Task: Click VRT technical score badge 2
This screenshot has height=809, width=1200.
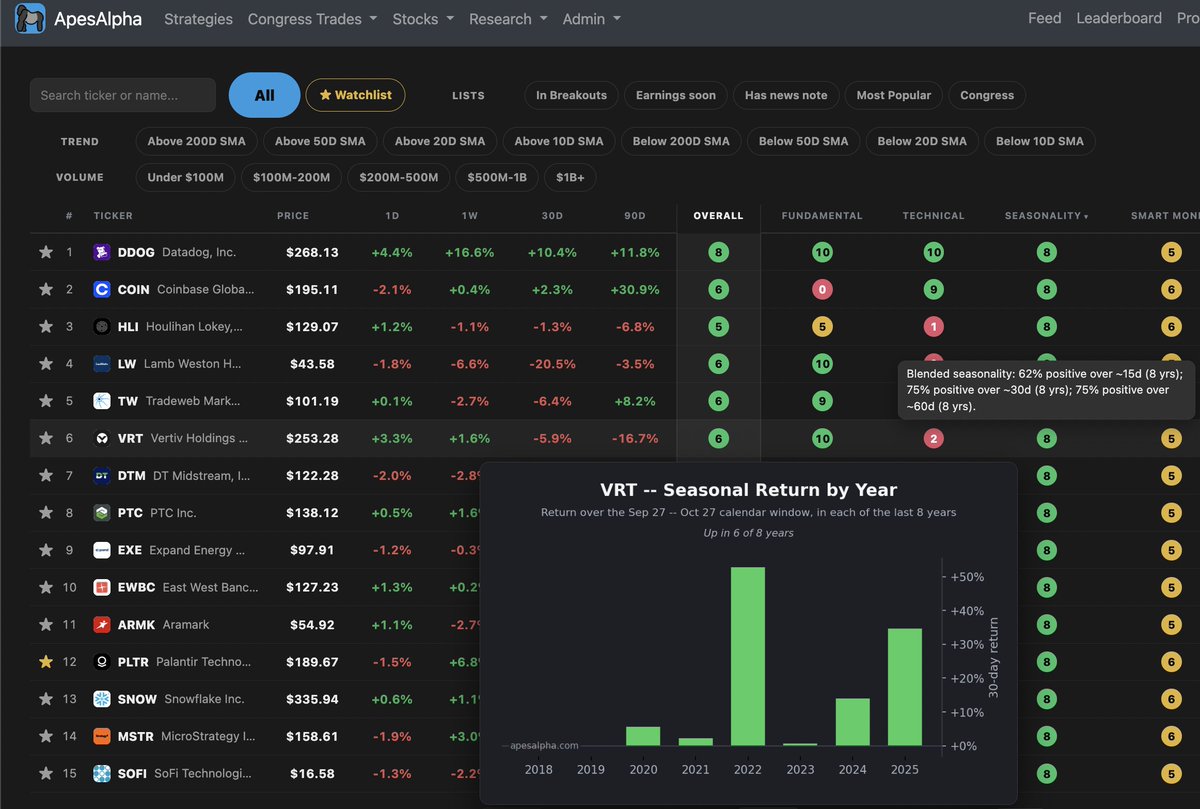Action: point(933,439)
